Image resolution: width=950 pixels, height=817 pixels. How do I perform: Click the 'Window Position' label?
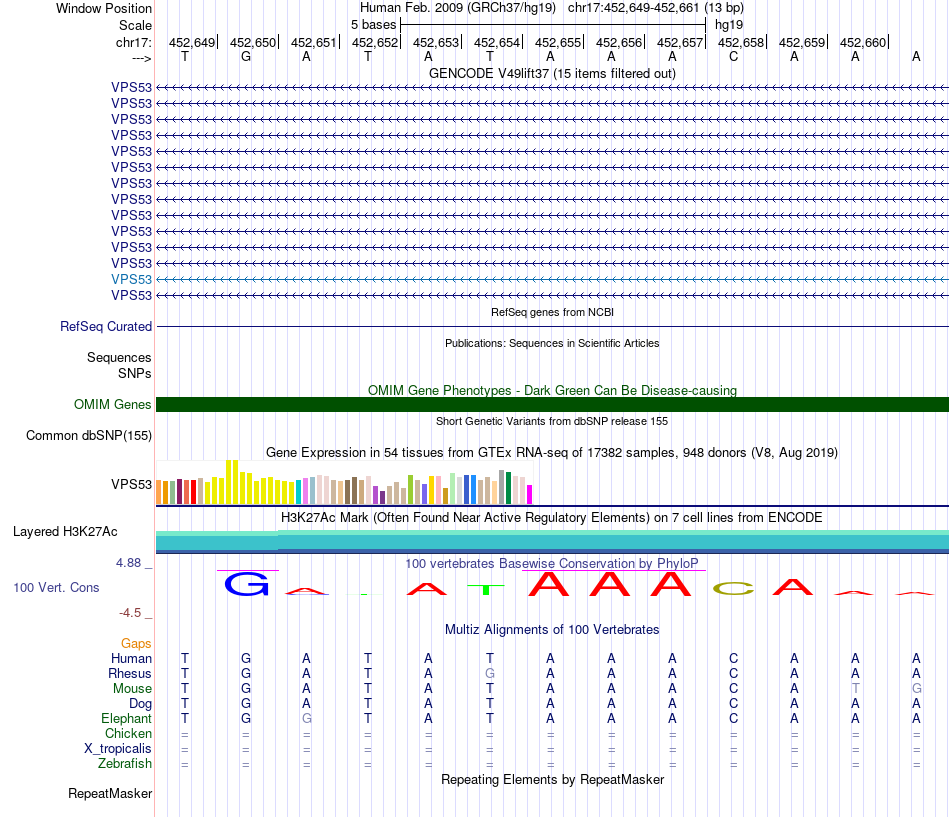[x=104, y=8]
